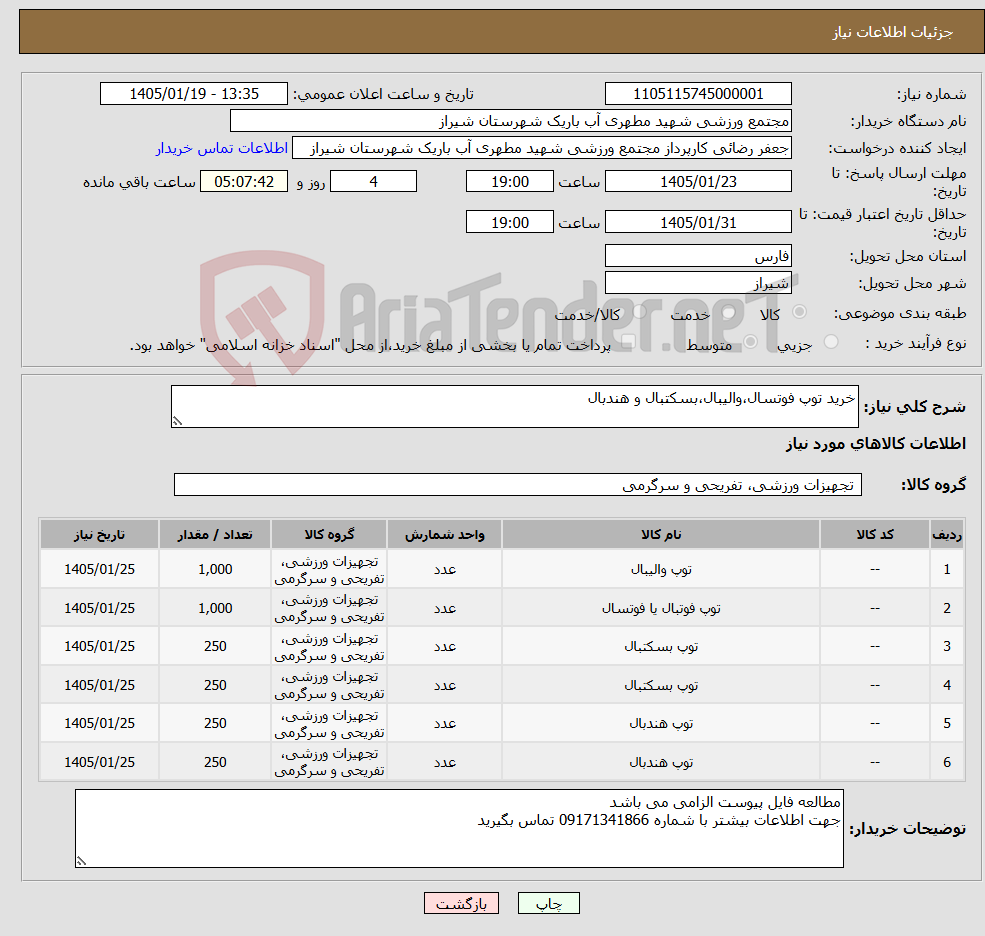Viewport: 985px width, 936px height.
Task: Click the تعداد / مقدار column header
Action: tap(215, 535)
